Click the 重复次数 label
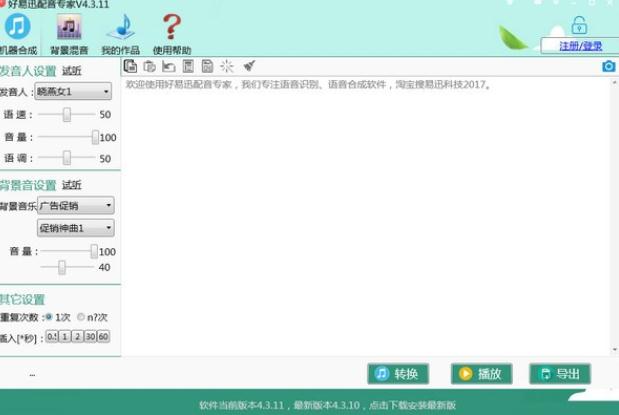The width and height of the screenshot is (619, 415). pyautogui.click(x=20, y=317)
